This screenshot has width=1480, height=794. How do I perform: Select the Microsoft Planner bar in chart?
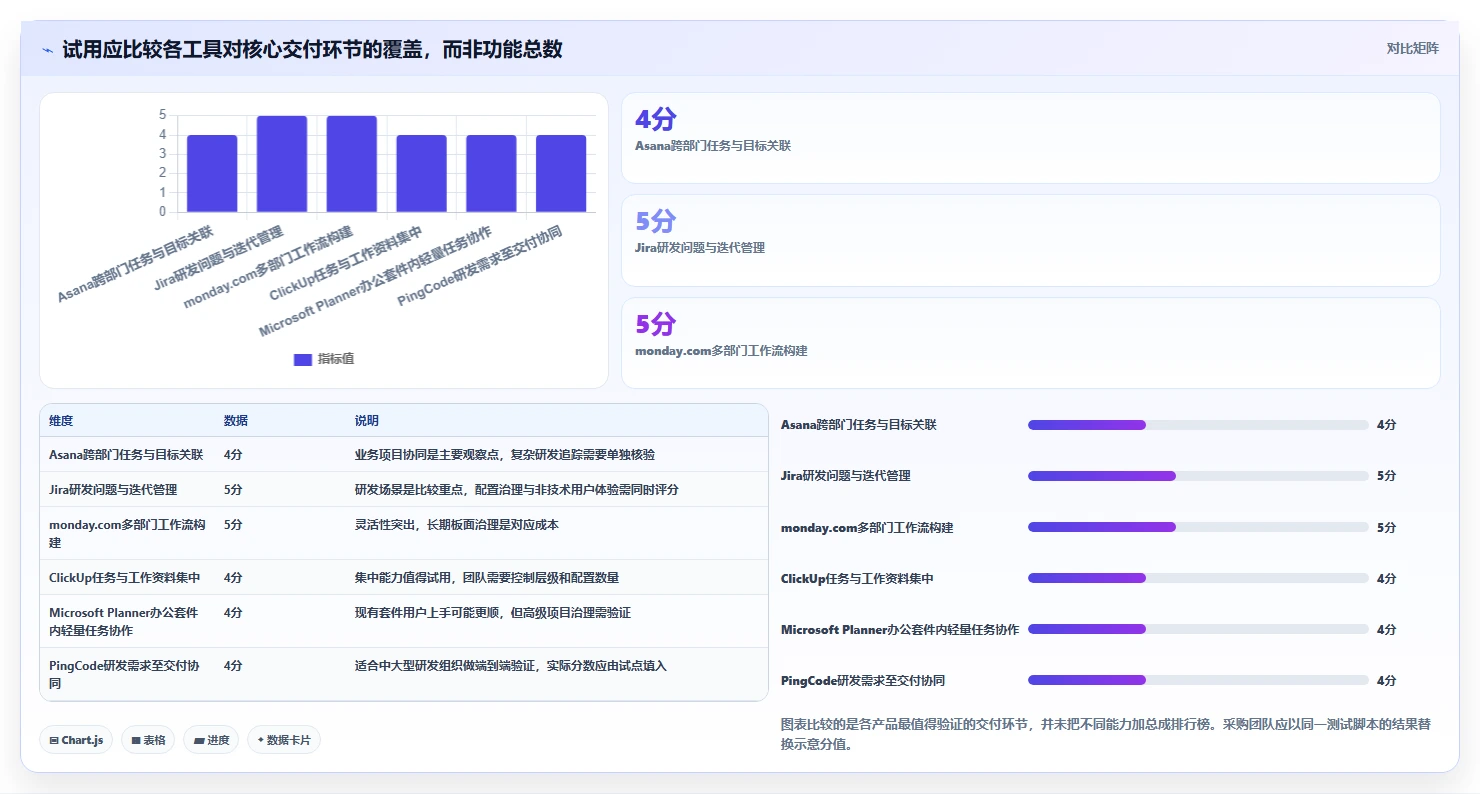pos(491,173)
